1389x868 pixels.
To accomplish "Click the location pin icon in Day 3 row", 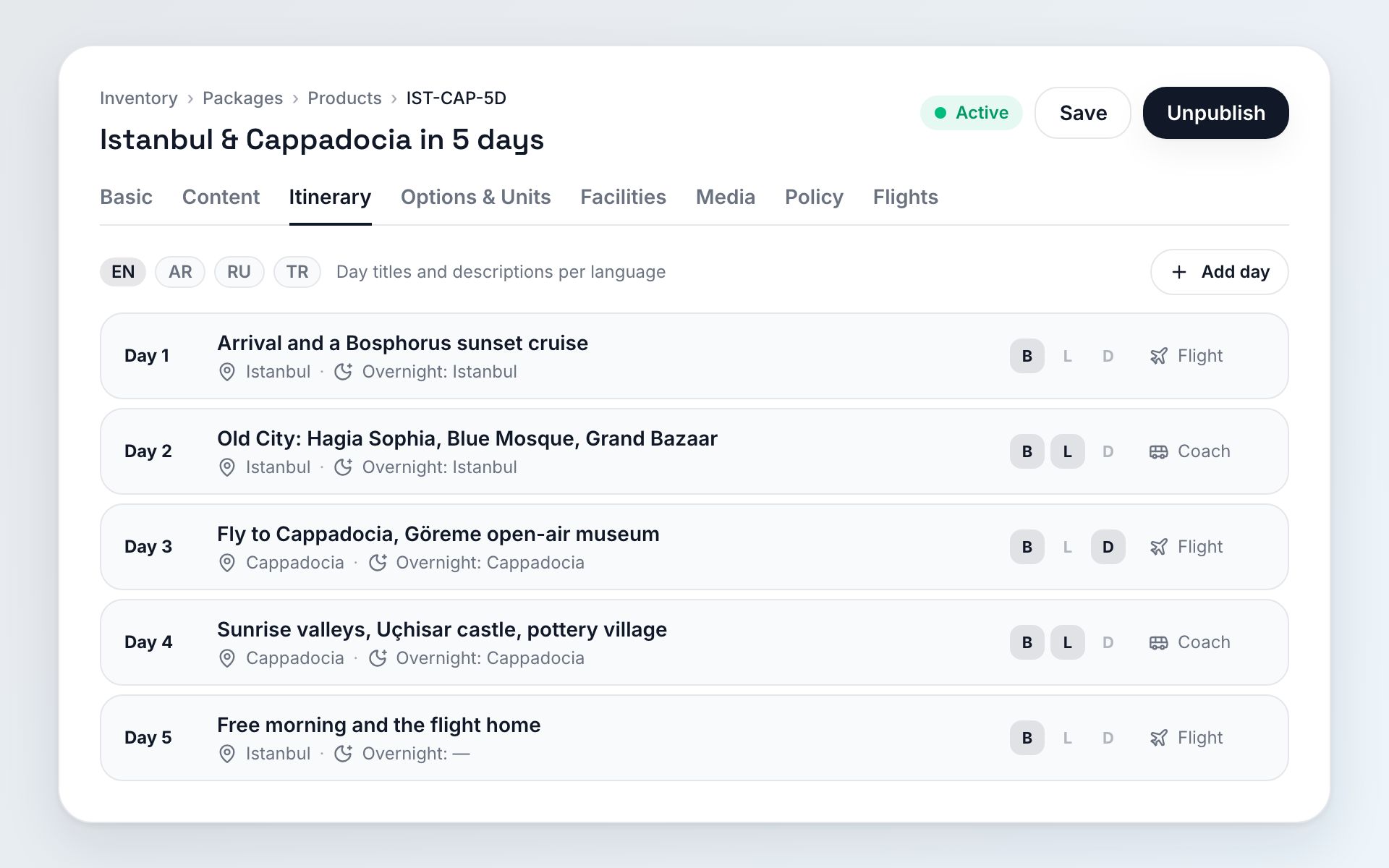I will 227,563.
